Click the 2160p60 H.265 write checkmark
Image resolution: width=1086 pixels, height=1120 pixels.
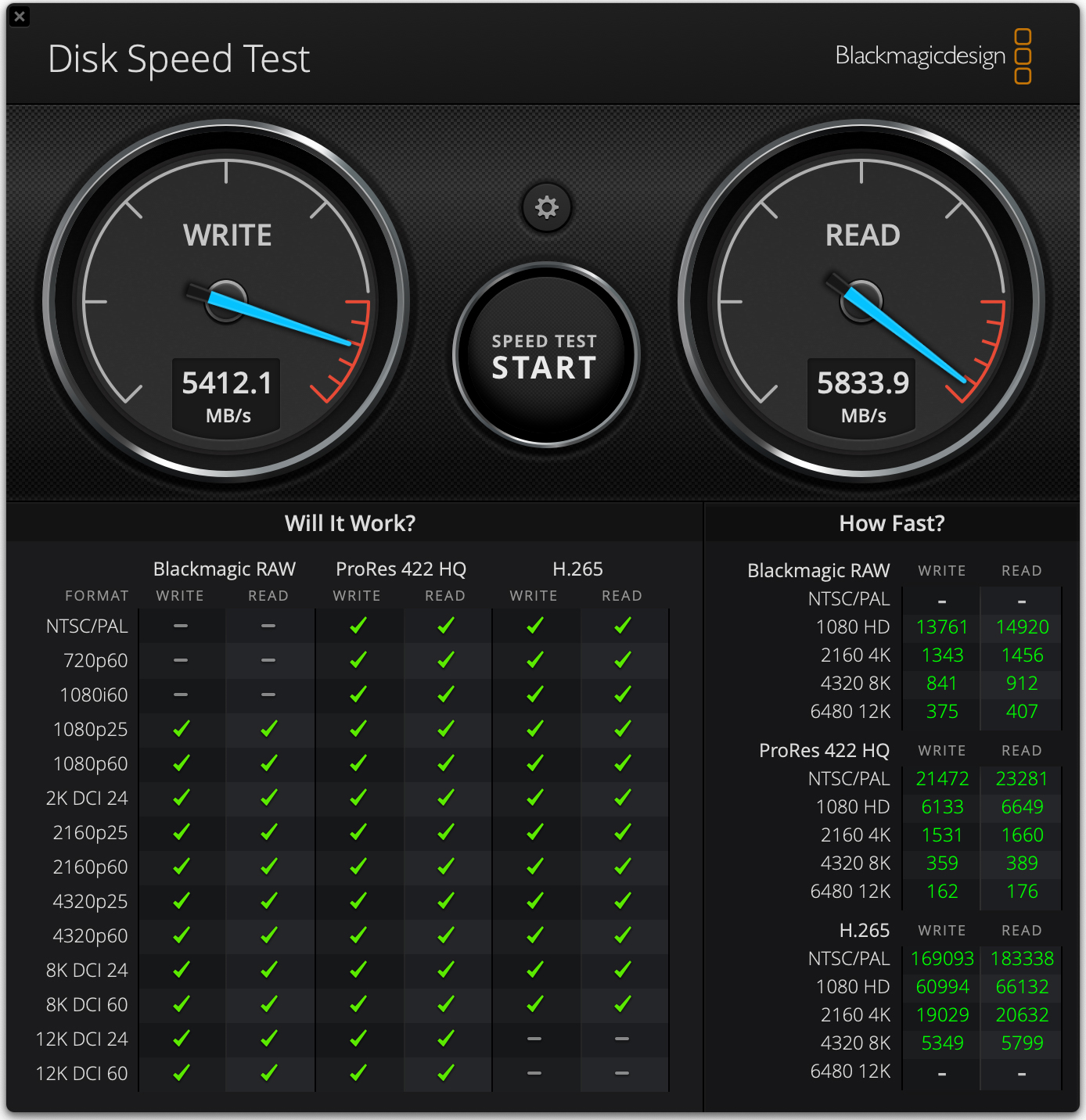(x=534, y=867)
